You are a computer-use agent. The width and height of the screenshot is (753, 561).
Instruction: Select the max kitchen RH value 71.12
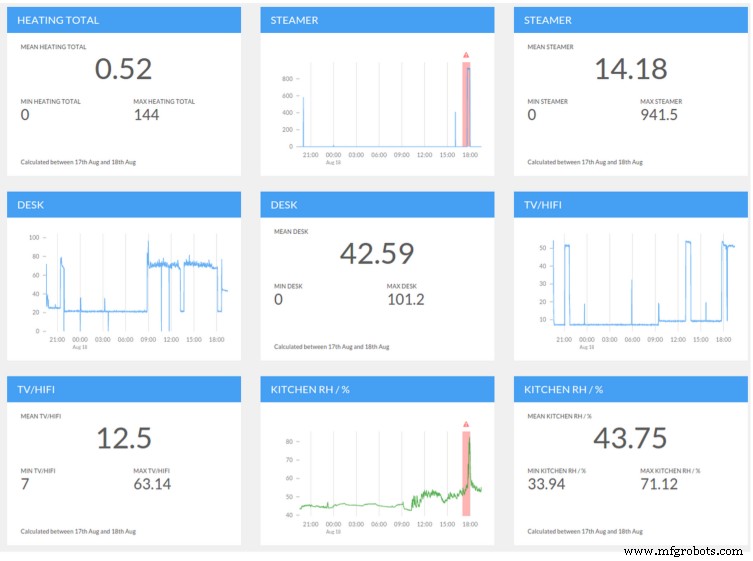click(x=659, y=484)
